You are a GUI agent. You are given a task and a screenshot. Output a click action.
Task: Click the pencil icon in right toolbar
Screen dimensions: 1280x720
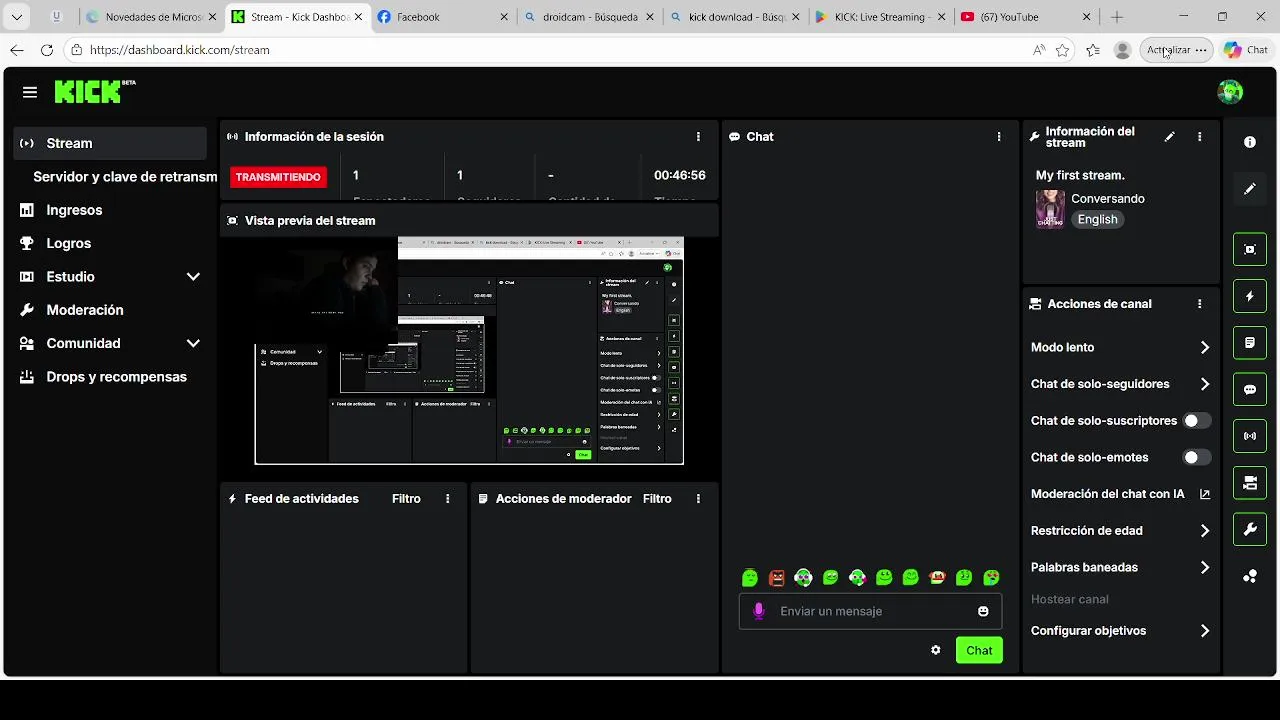pyautogui.click(x=1250, y=189)
